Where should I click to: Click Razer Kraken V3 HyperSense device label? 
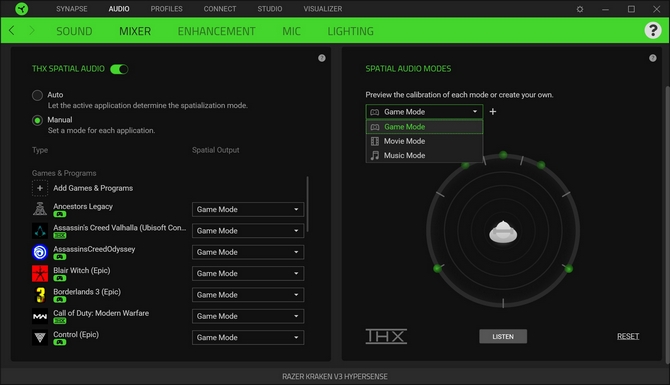click(335, 376)
